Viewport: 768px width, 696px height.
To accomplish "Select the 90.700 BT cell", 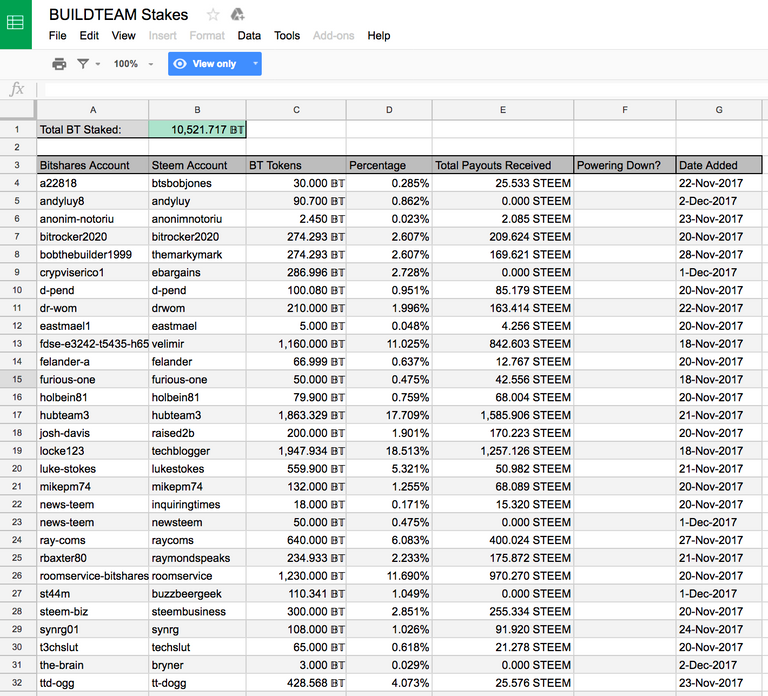I will pos(296,201).
